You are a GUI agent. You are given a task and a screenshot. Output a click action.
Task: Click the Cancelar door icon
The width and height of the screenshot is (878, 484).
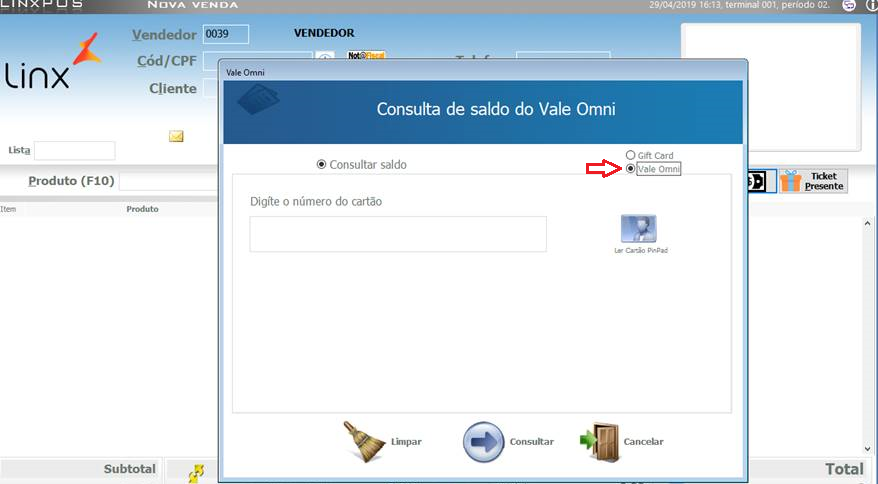[x=600, y=441]
